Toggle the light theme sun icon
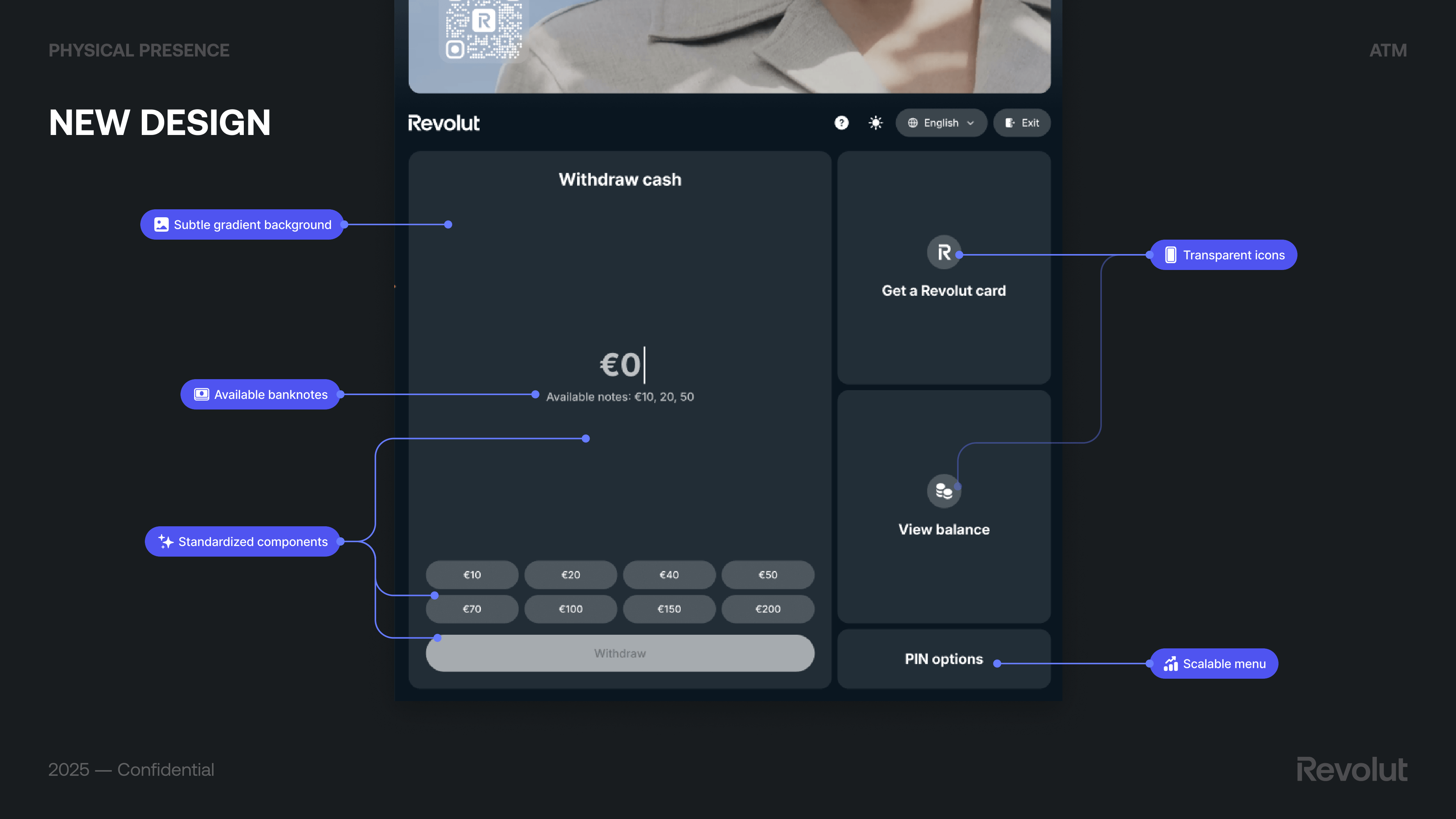Viewport: 1456px width, 819px height. (x=875, y=122)
